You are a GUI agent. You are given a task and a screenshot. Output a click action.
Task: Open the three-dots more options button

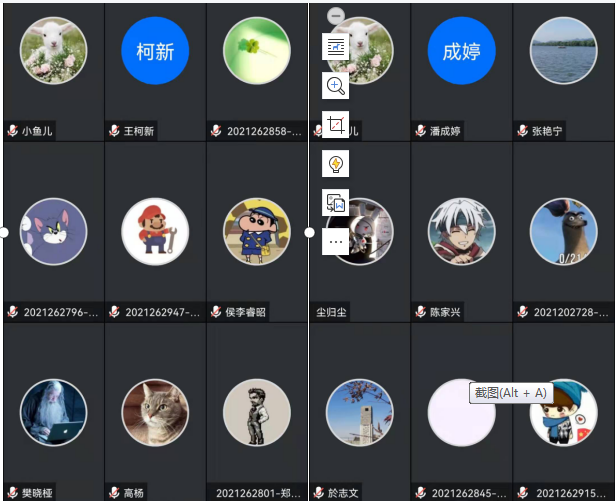point(336,241)
